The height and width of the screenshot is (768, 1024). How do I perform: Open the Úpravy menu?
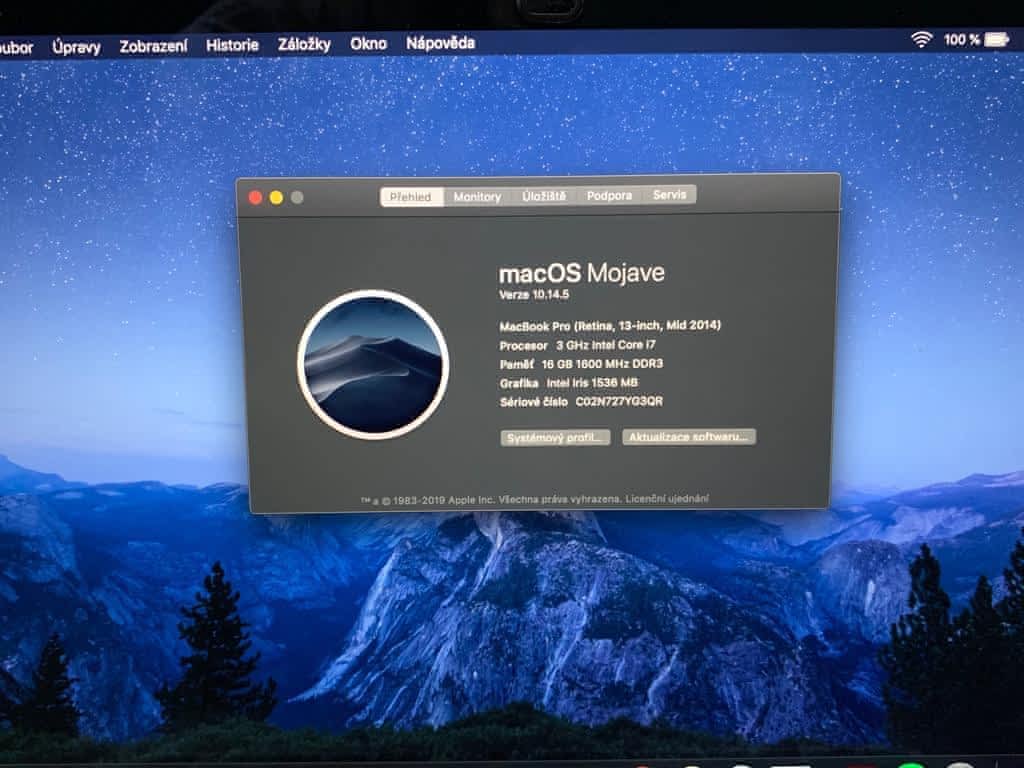point(76,47)
